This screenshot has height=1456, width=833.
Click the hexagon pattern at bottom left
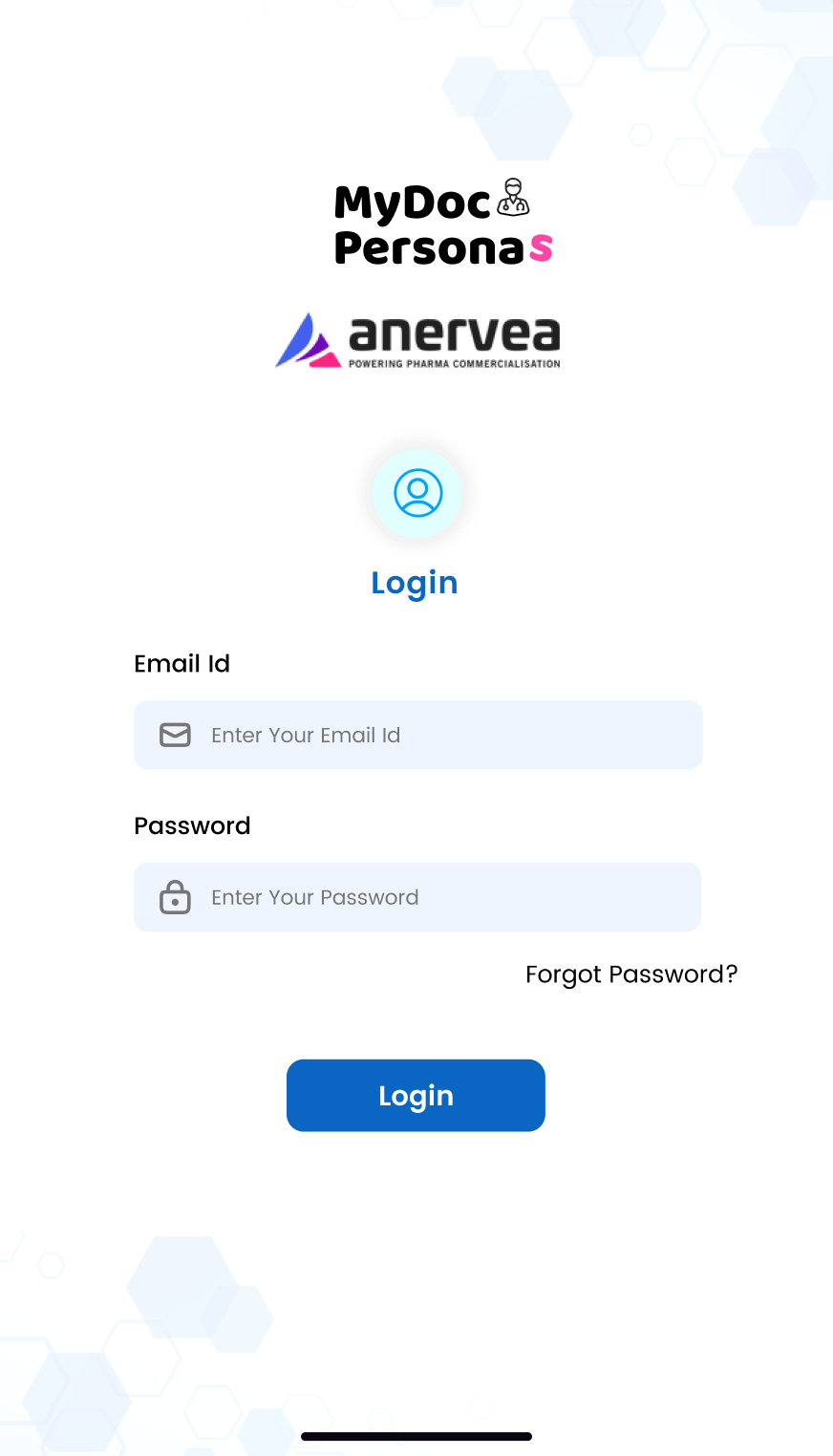(182, 1287)
